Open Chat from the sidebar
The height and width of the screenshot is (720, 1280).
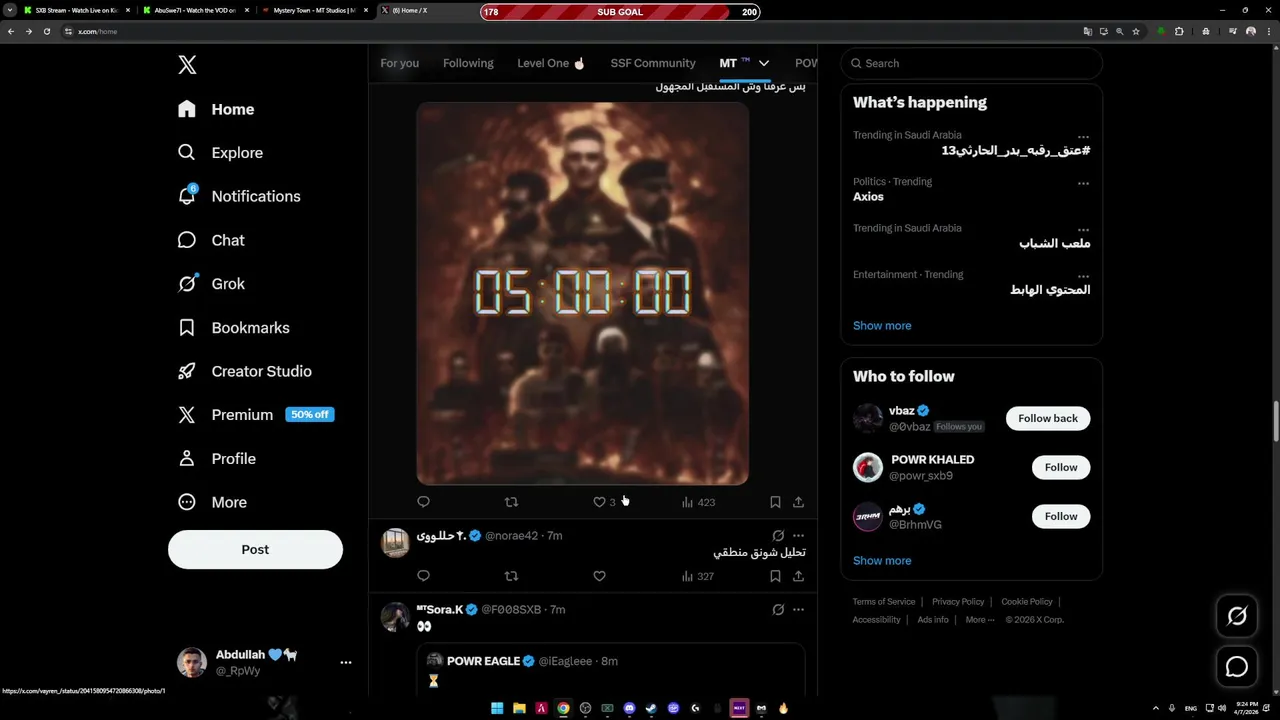click(212, 240)
